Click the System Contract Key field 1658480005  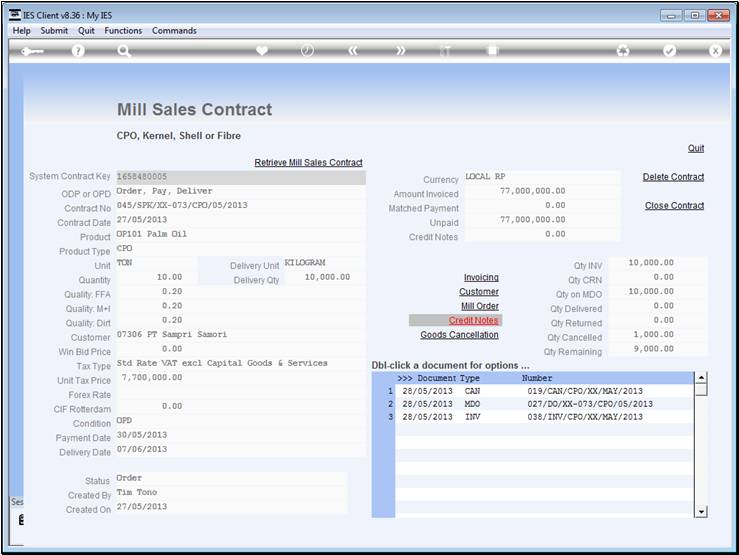pyautogui.click(x=241, y=177)
